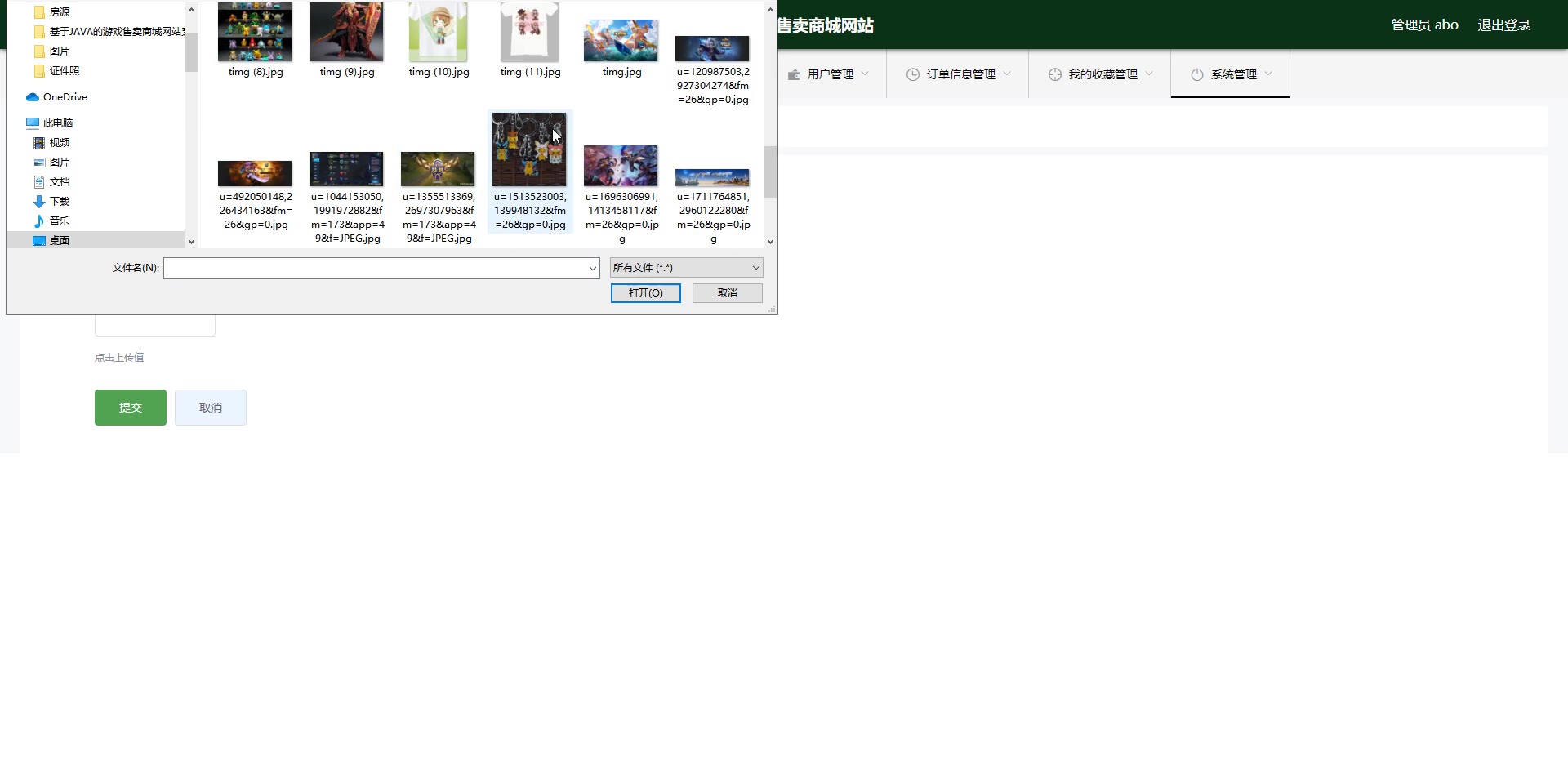Click the 用户管理 menu icon

pyautogui.click(x=793, y=74)
